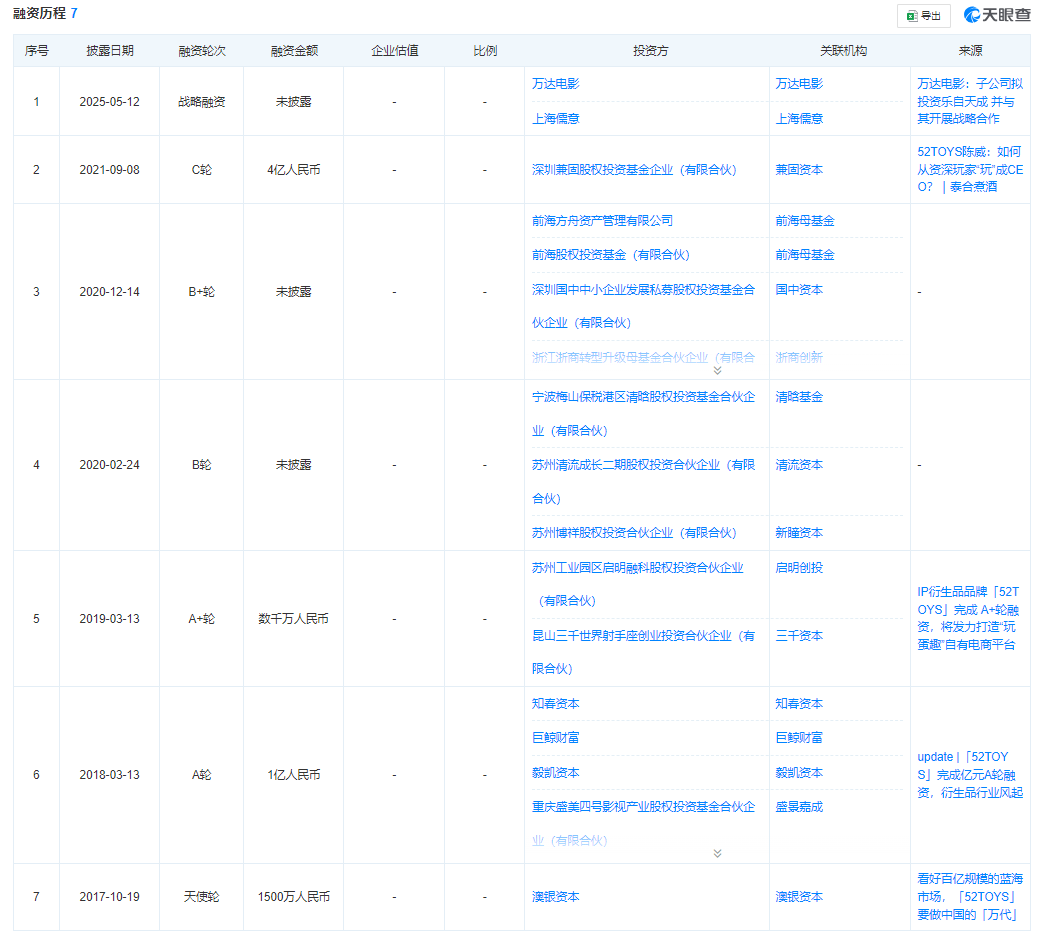Click the 融资金额 column header
The width and height of the screenshot is (1042, 940).
tap(294, 51)
